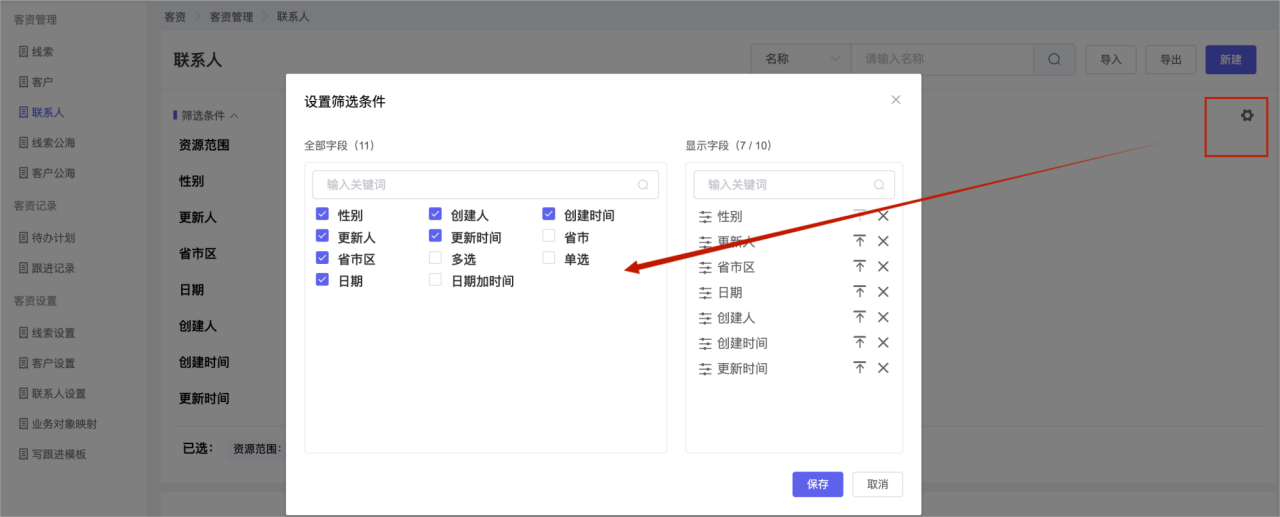Image resolution: width=1280 pixels, height=517 pixels.
Task: Open the 名称 search type dropdown
Action: pos(801,59)
